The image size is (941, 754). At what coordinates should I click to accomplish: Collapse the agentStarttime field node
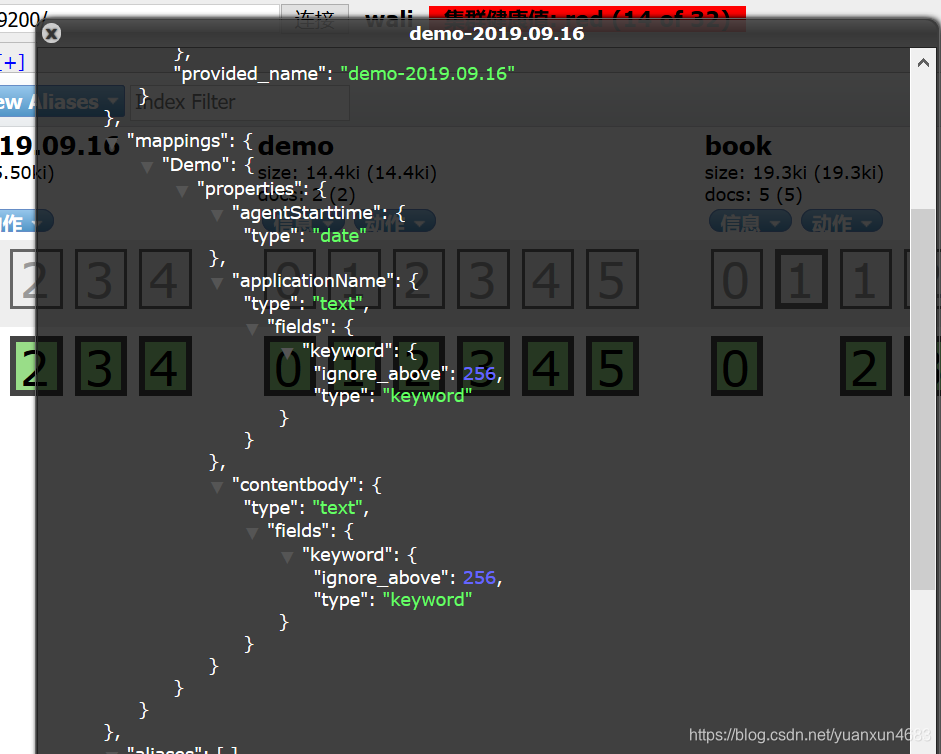point(216,215)
